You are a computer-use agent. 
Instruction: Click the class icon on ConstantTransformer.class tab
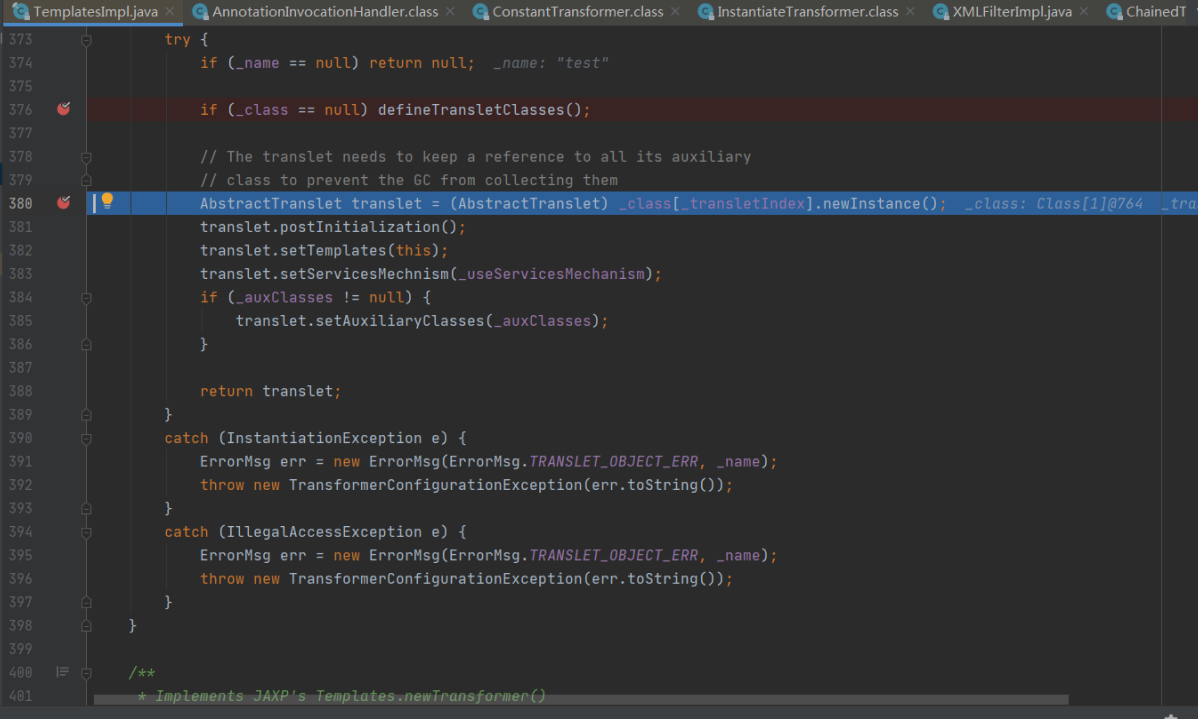[x=481, y=11]
